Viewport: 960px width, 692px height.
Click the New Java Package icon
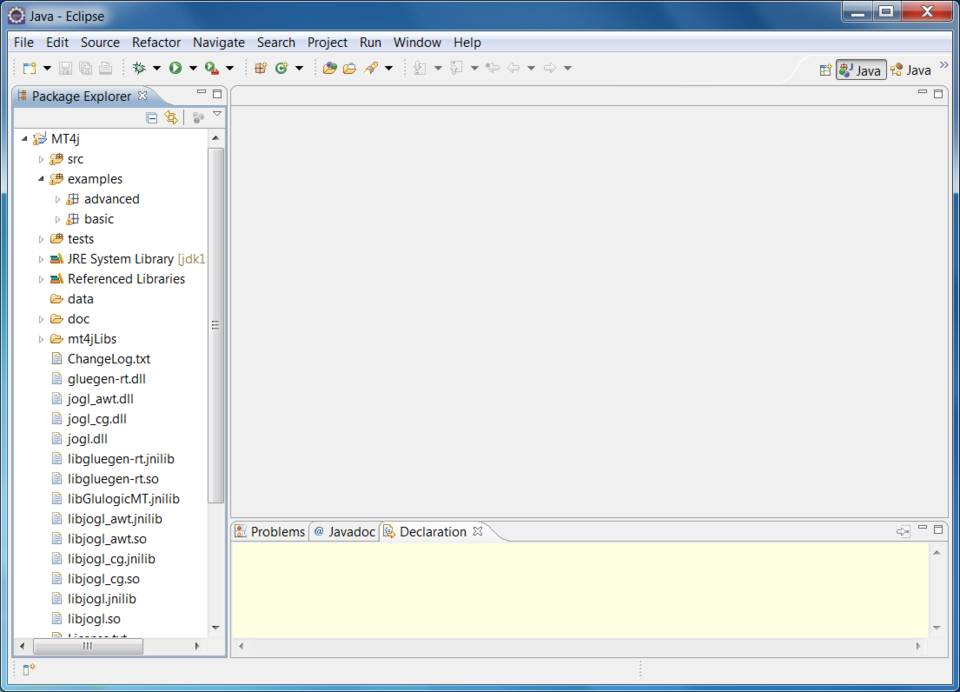[261, 68]
